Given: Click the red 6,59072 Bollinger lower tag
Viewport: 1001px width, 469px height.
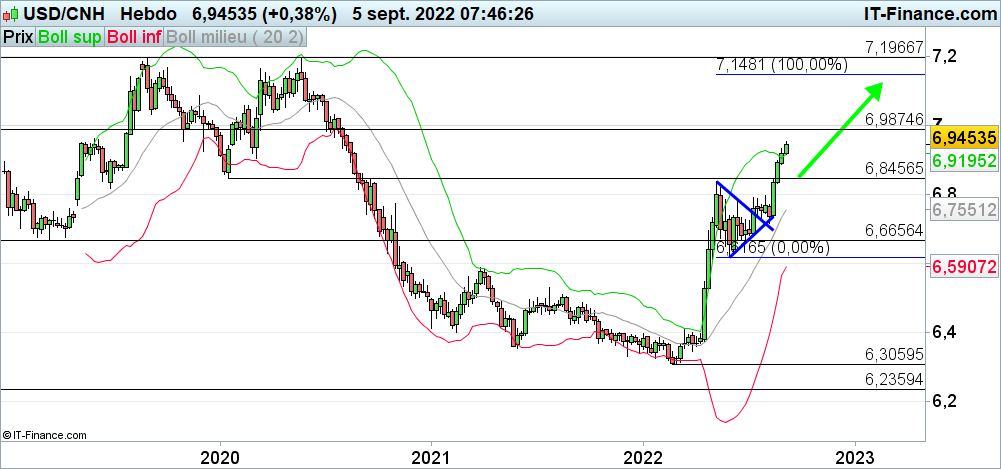Looking at the screenshot, I should click(x=964, y=267).
